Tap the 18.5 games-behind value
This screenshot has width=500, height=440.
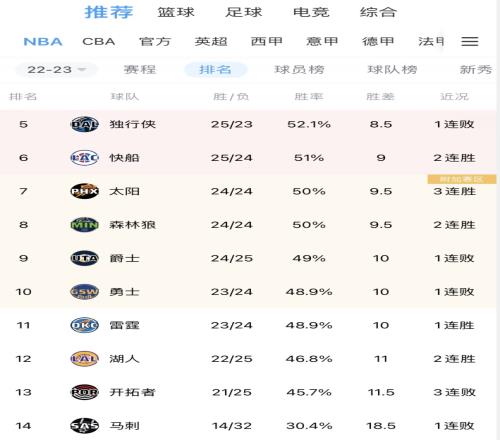point(381,426)
